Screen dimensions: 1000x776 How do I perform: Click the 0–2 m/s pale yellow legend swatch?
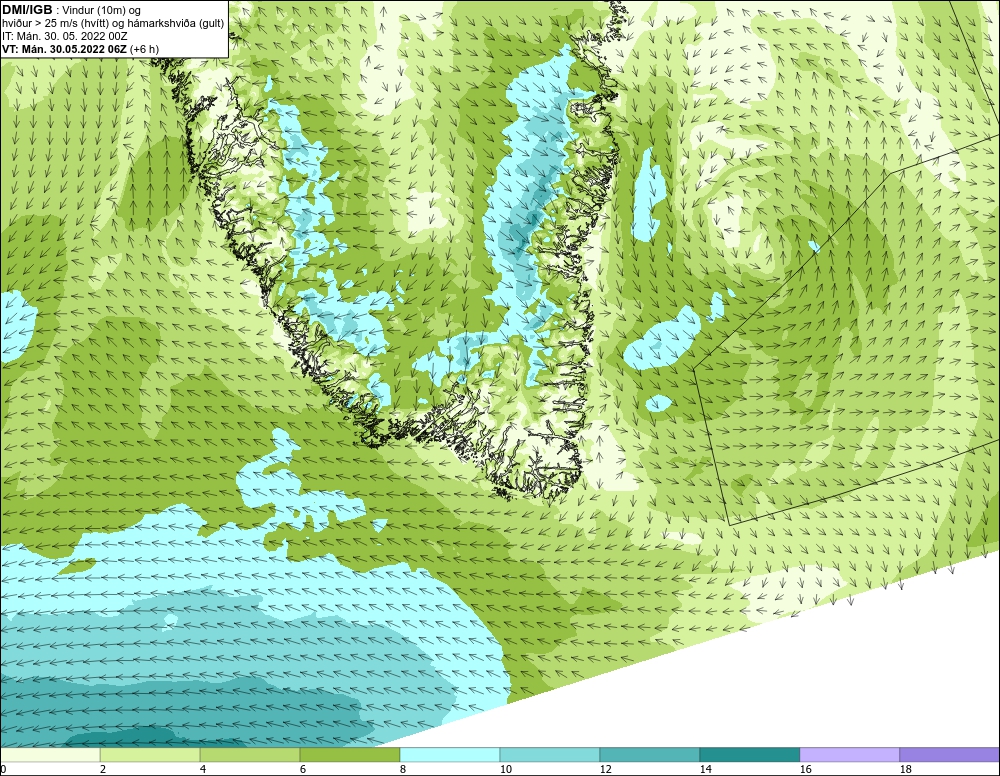click(50, 755)
